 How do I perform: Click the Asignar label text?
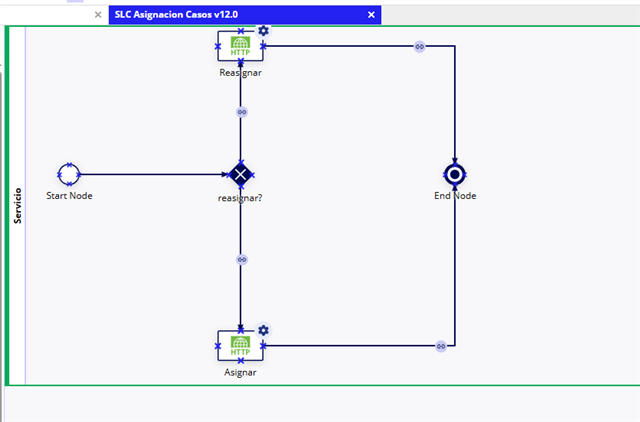click(x=240, y=372)
